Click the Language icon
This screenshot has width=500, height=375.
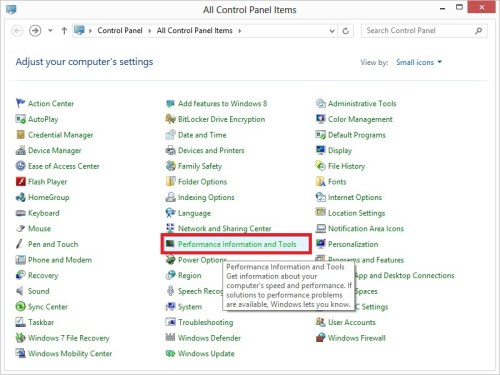(x=170, y=213)
